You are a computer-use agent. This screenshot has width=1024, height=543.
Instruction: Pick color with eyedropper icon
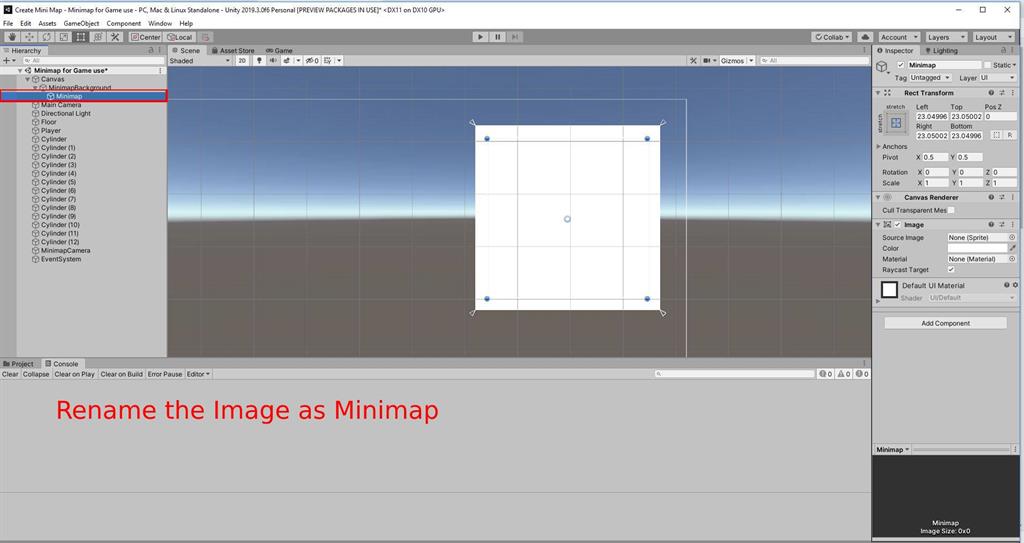[x=1012, y=248]
